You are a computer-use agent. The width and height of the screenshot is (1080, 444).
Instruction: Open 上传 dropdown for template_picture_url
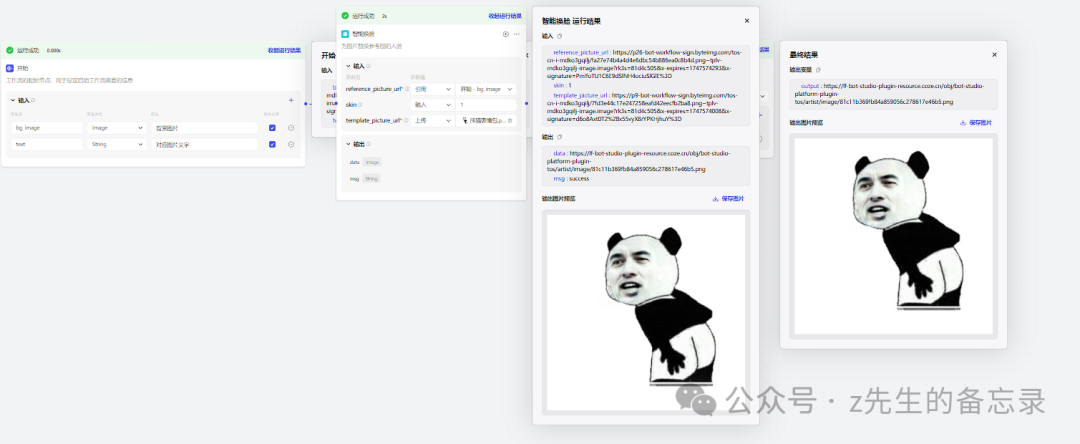[431, 120]
